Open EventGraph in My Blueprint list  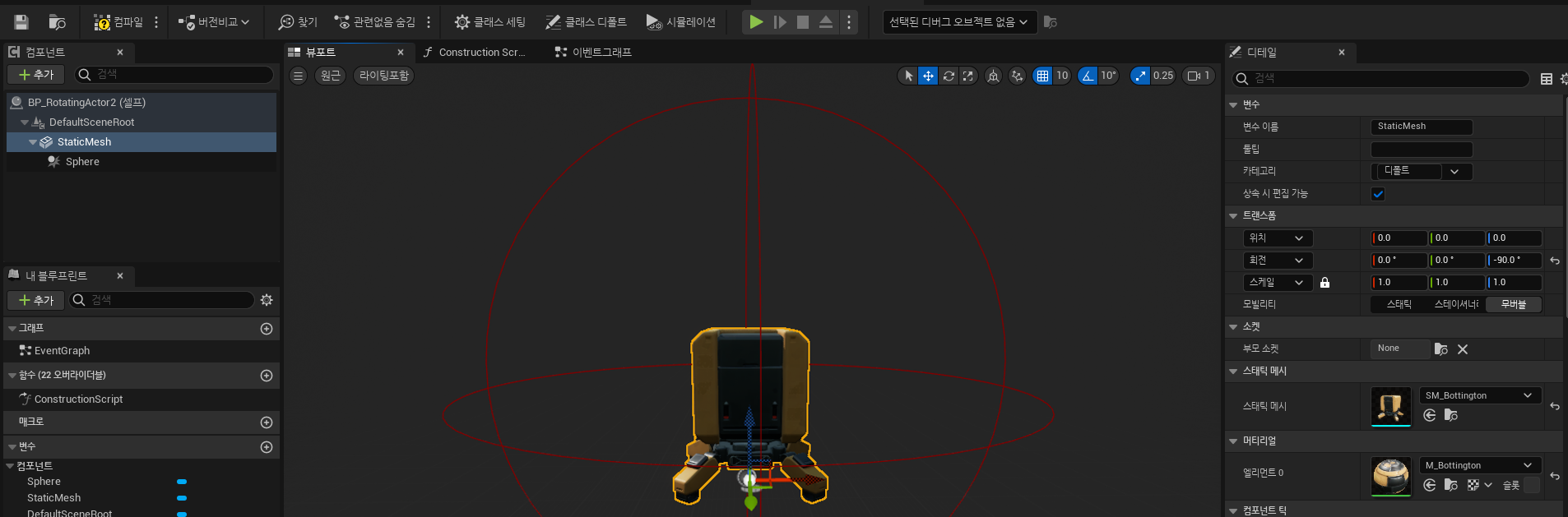tap(62, 351)
